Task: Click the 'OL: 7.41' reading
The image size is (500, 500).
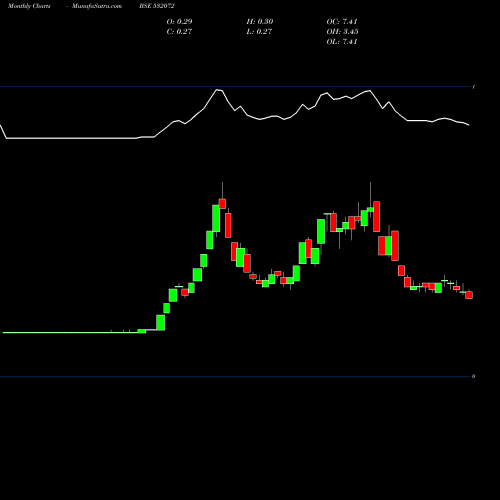Action: [x=342, y=42]
